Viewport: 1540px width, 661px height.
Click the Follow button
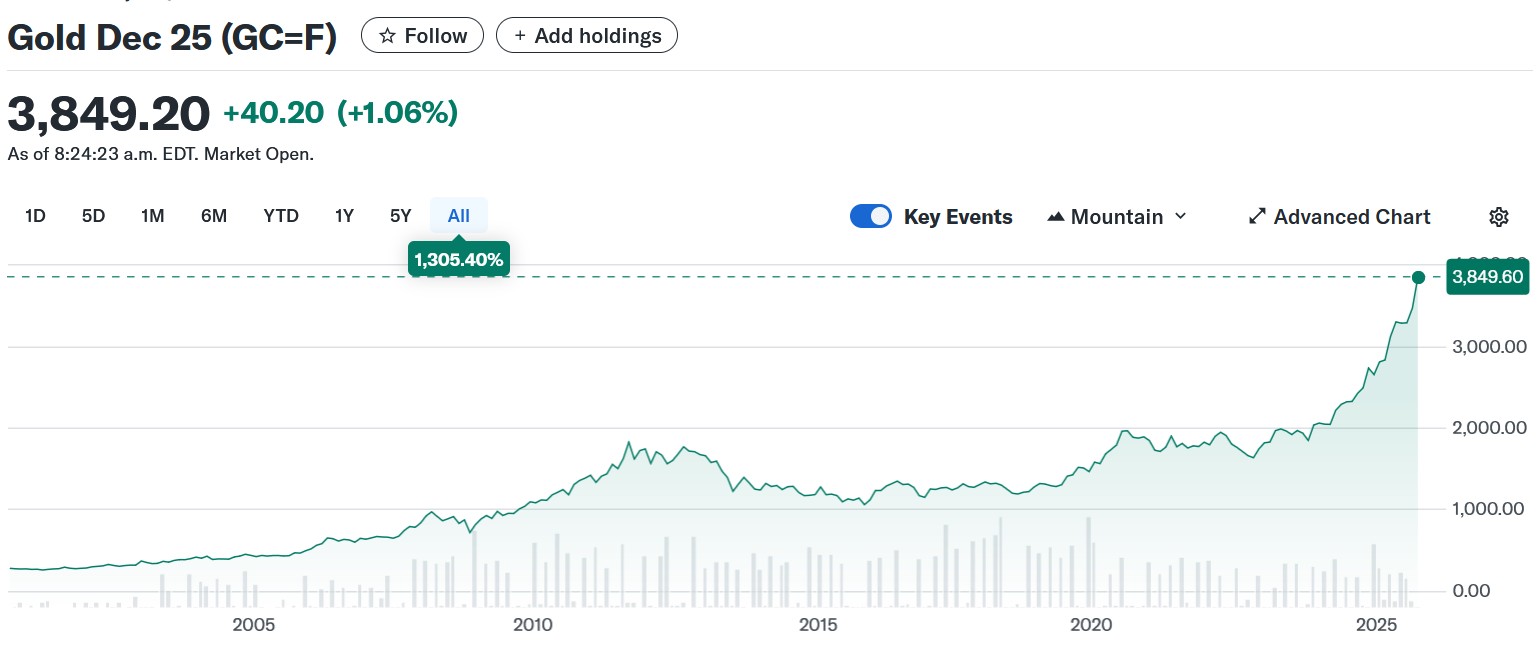pos(422,36)
